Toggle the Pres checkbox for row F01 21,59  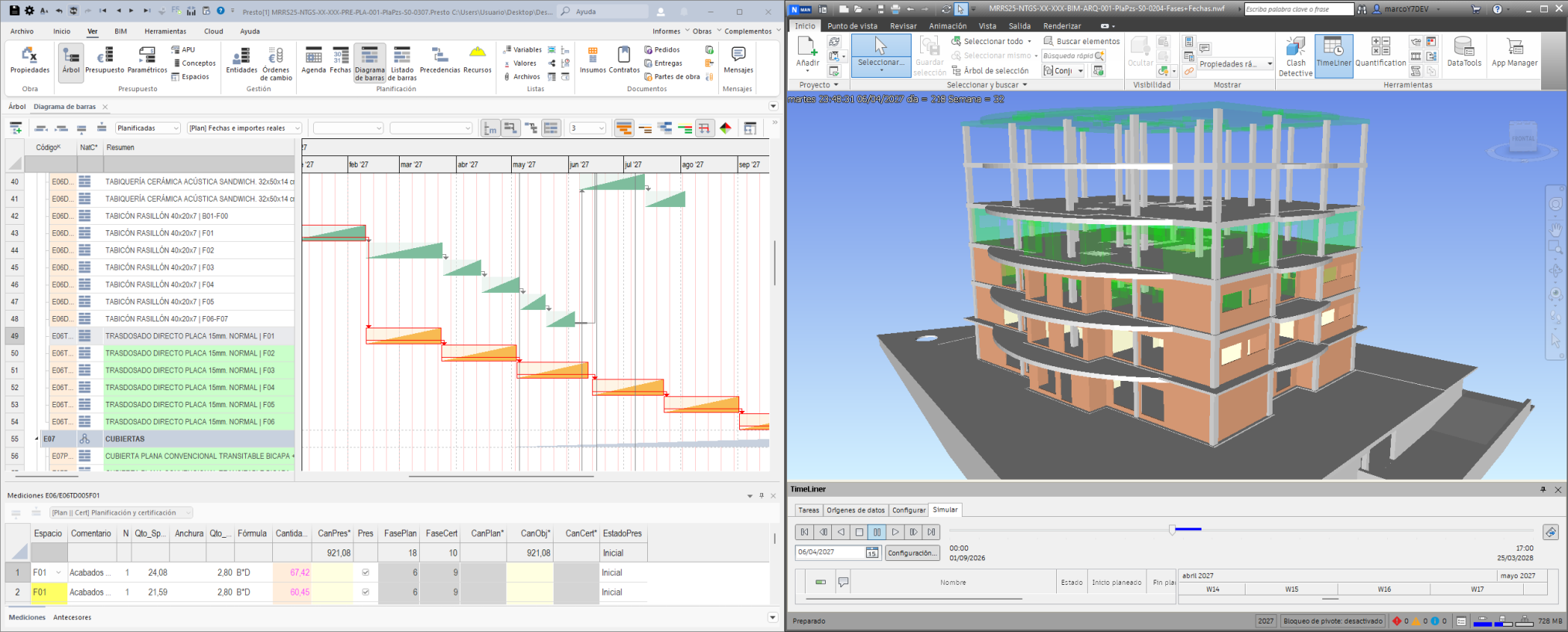click(x=366, y=592)
